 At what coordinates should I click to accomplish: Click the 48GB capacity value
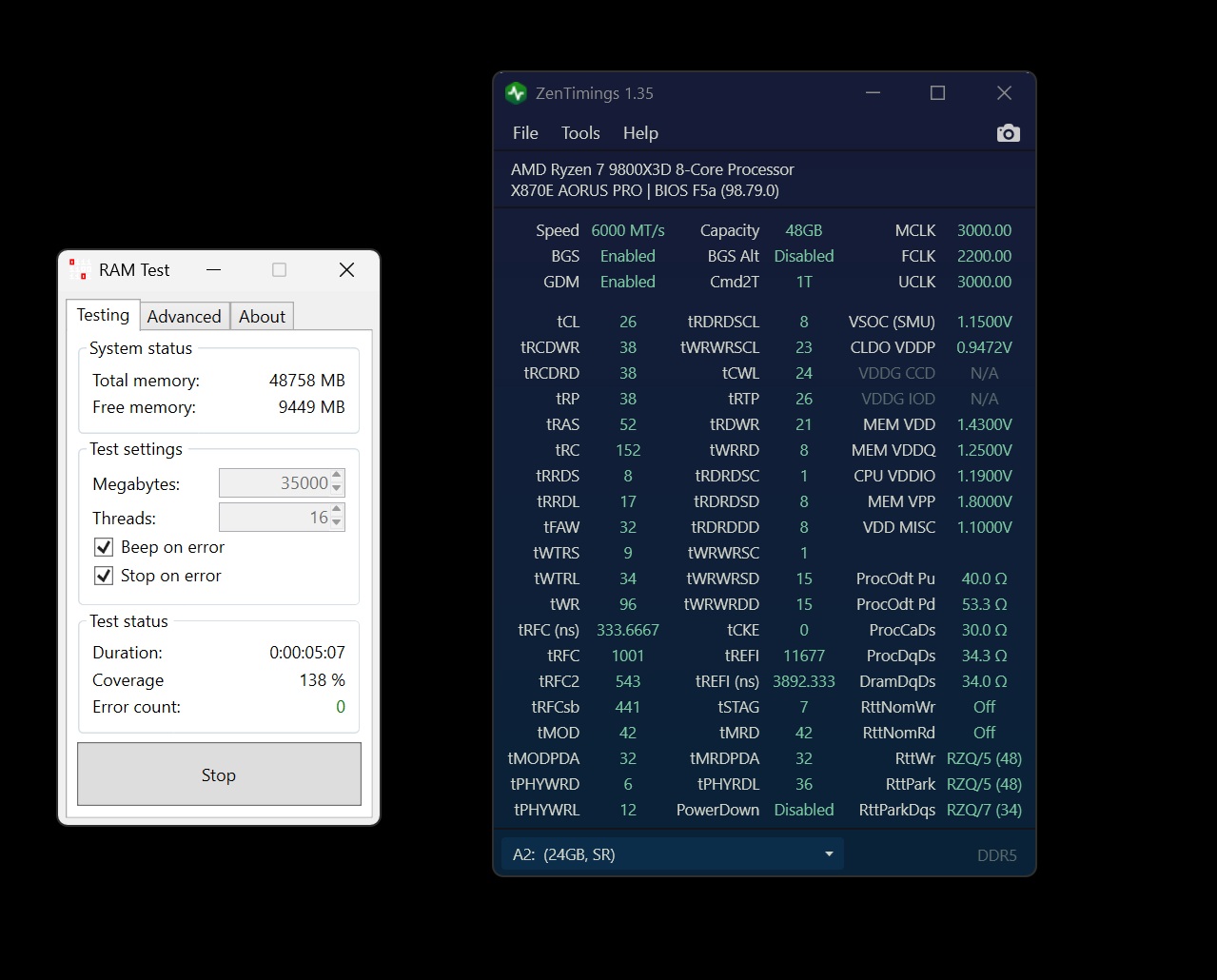tap(804, 230)
